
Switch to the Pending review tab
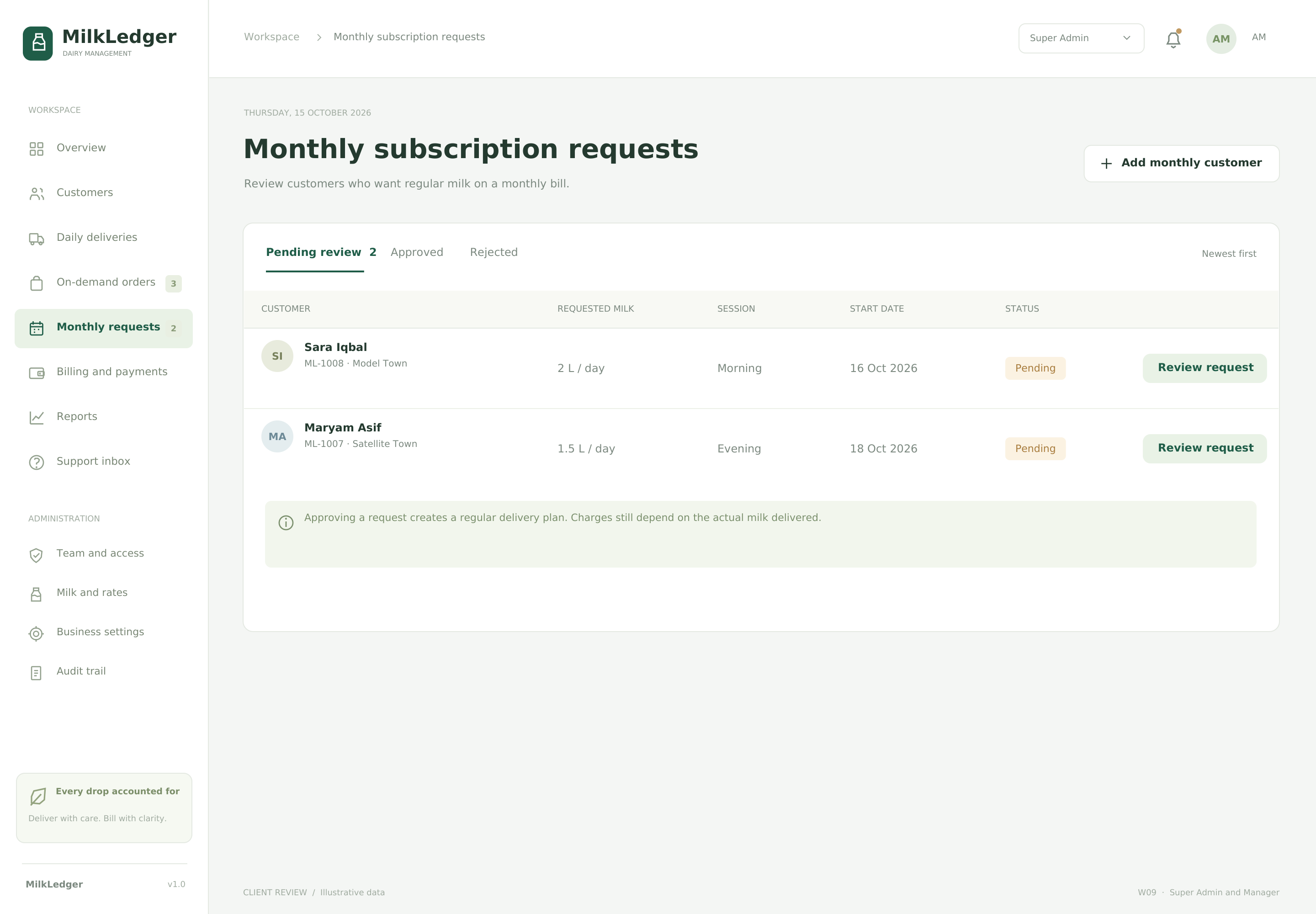pyautogui.click(x=321, y=253)
